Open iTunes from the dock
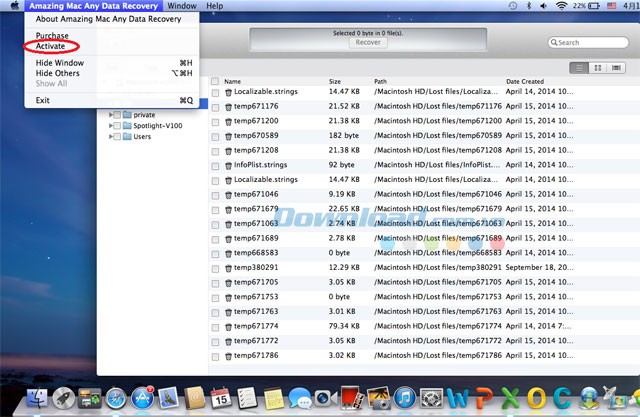This screenshot has height=417, width=640. click(404, 399)
